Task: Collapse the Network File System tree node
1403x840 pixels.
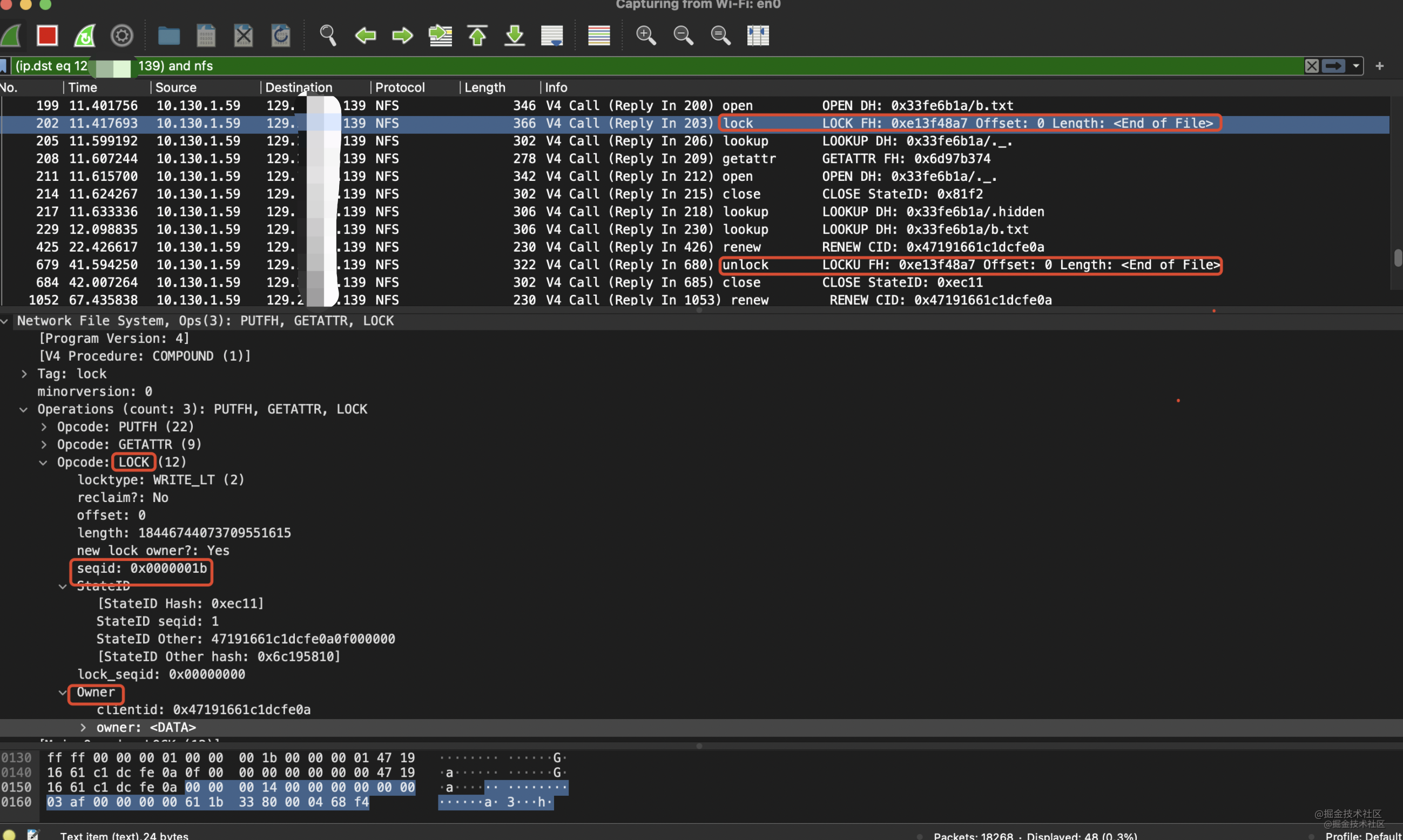Action: click(x=4, y=322)
